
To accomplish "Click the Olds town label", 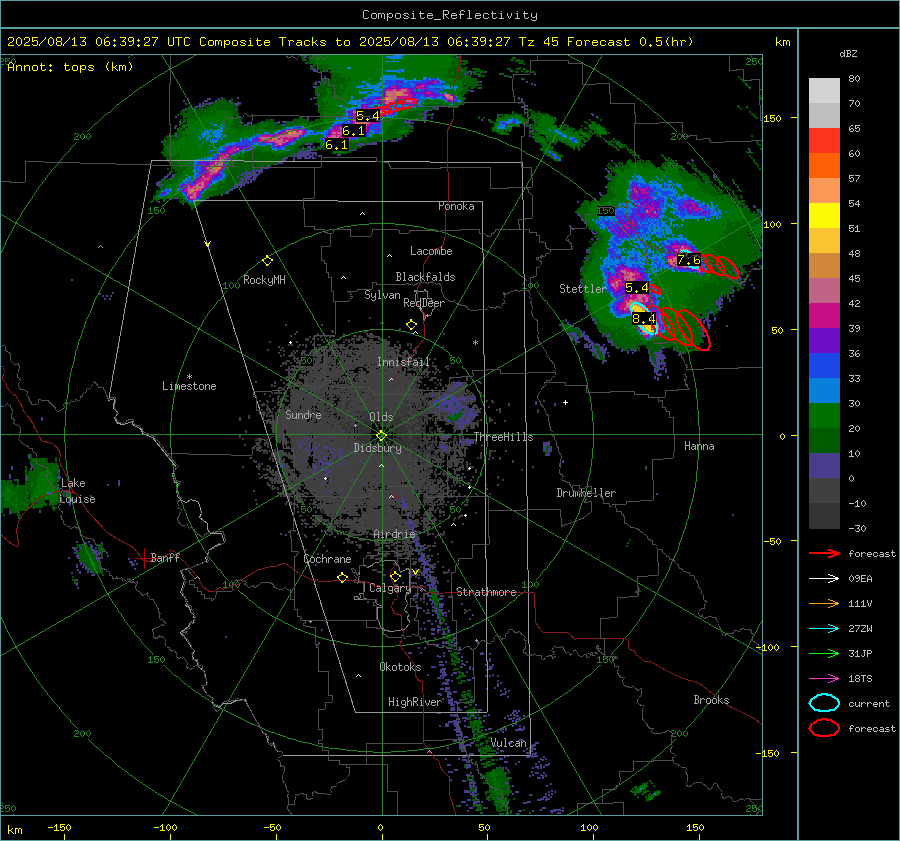I will click(381, 417).
